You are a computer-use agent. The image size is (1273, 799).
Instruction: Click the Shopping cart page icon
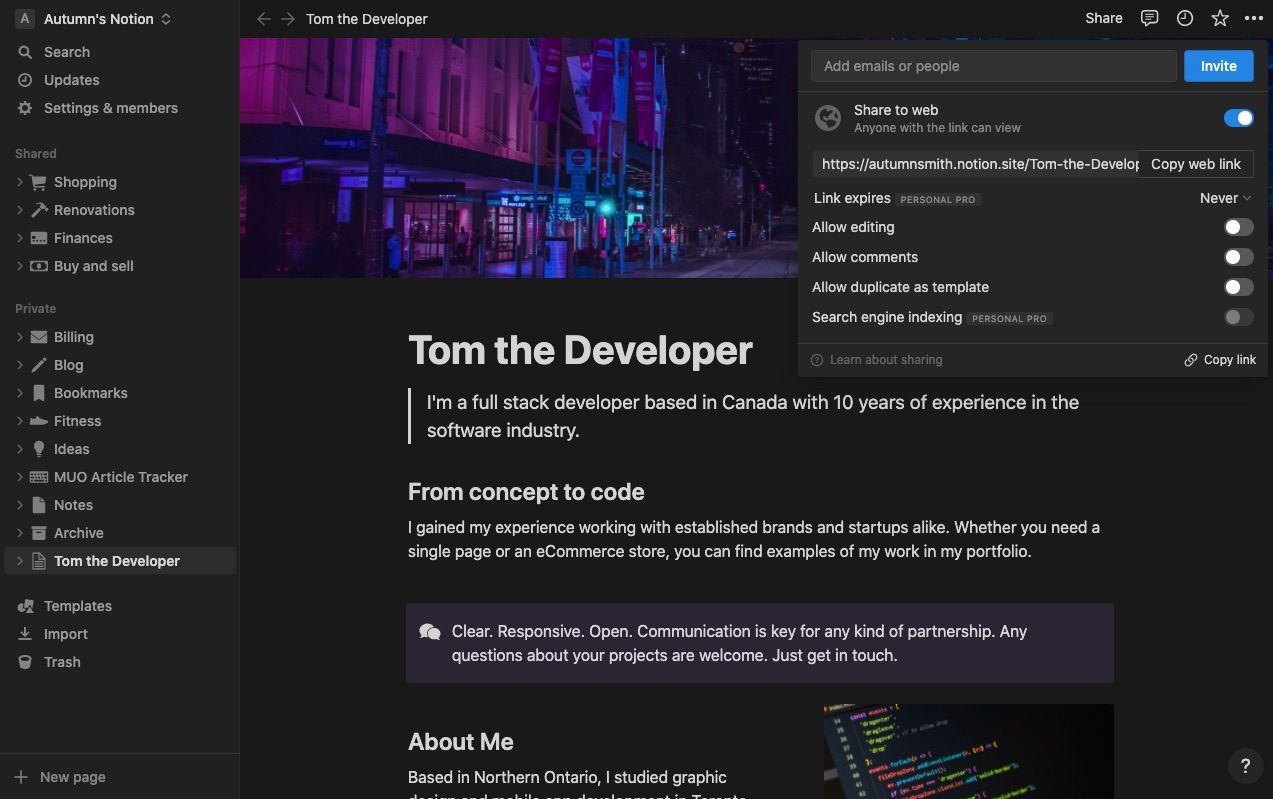tap(39, 182)
